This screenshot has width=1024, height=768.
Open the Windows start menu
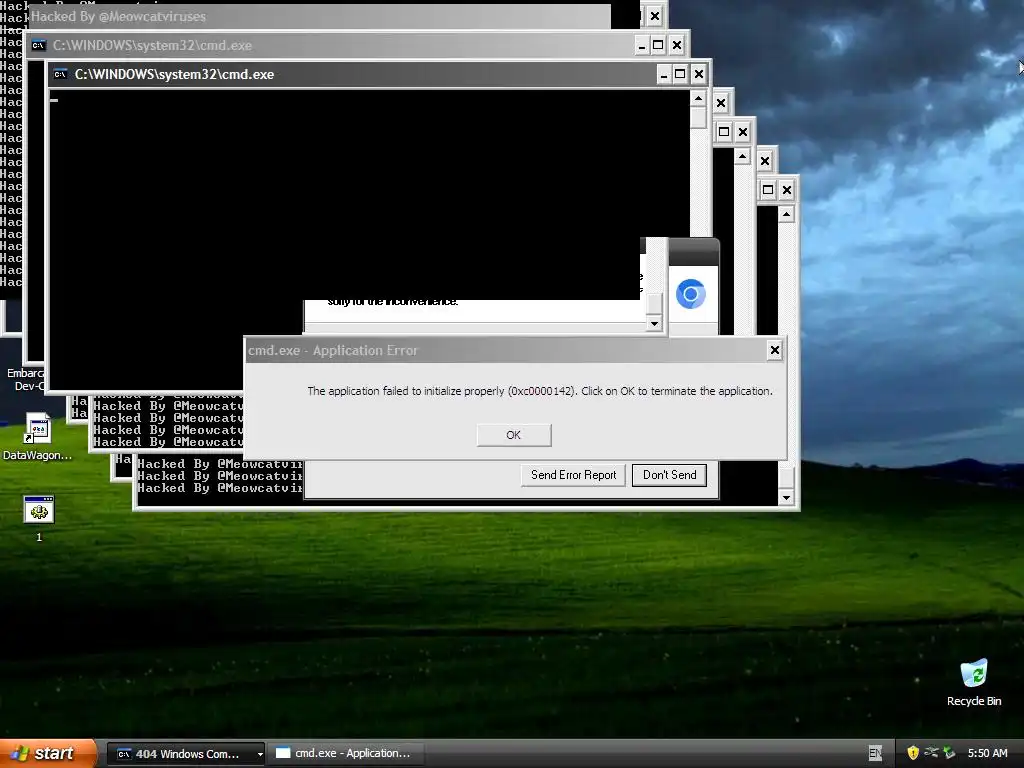[48, 753]
